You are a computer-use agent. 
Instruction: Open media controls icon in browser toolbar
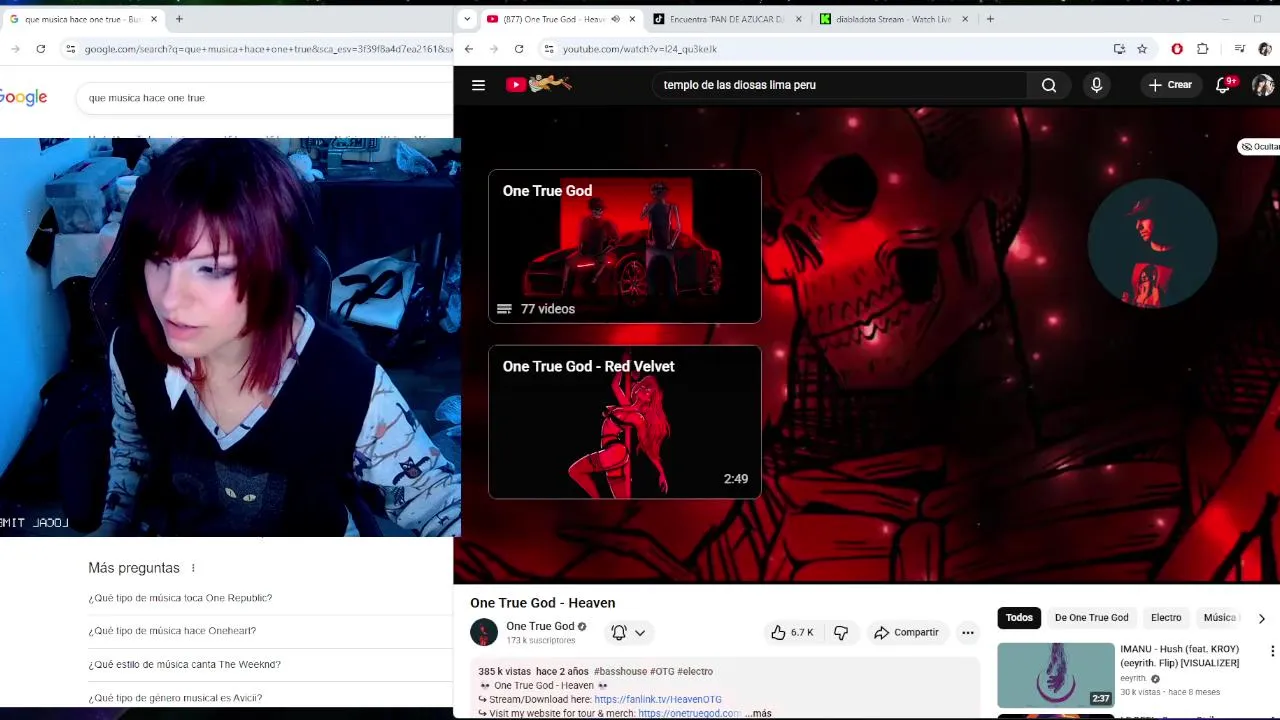pyautogui.click(x=1239, y=48)
